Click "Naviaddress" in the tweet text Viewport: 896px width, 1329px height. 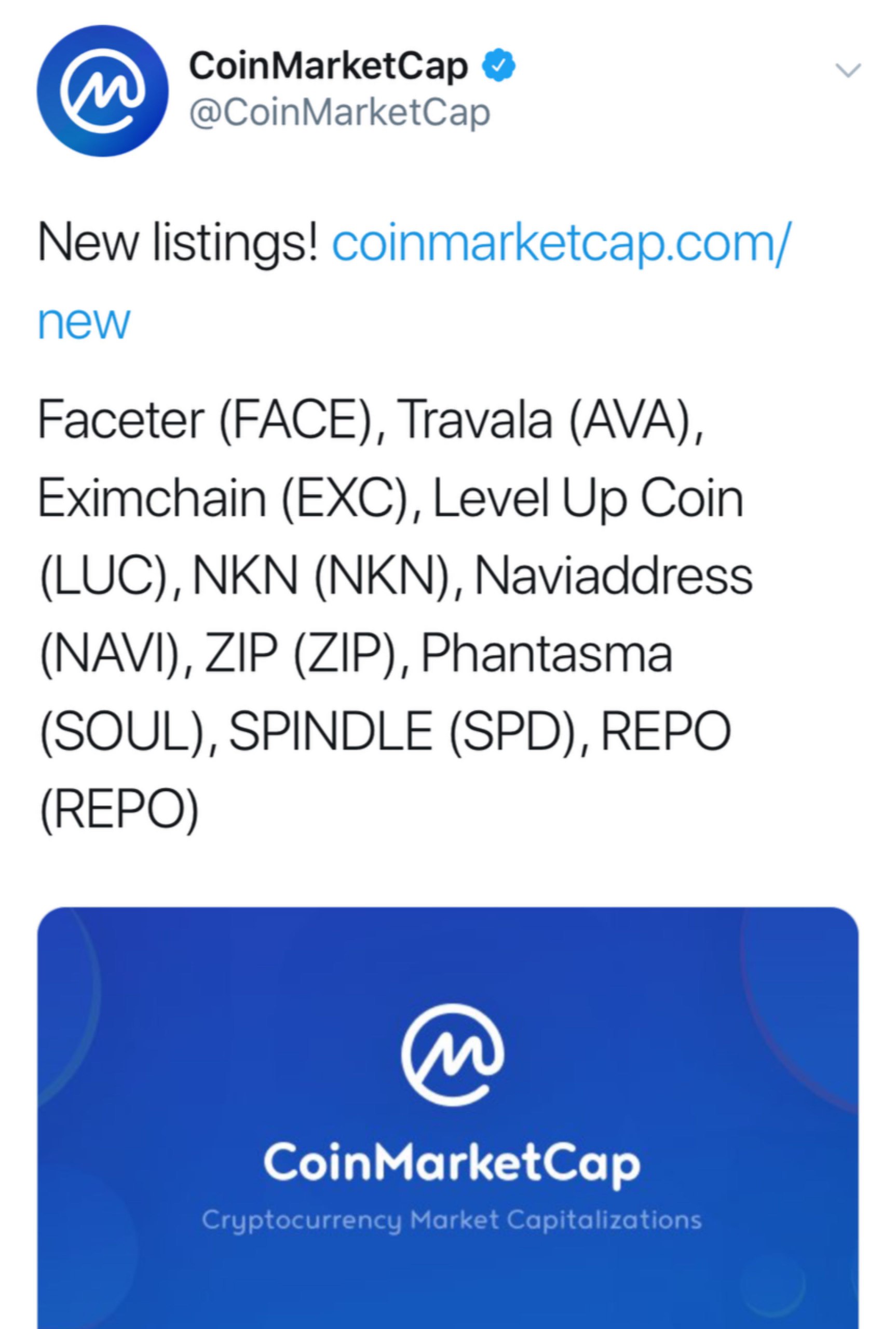click(x=613, y=576)
